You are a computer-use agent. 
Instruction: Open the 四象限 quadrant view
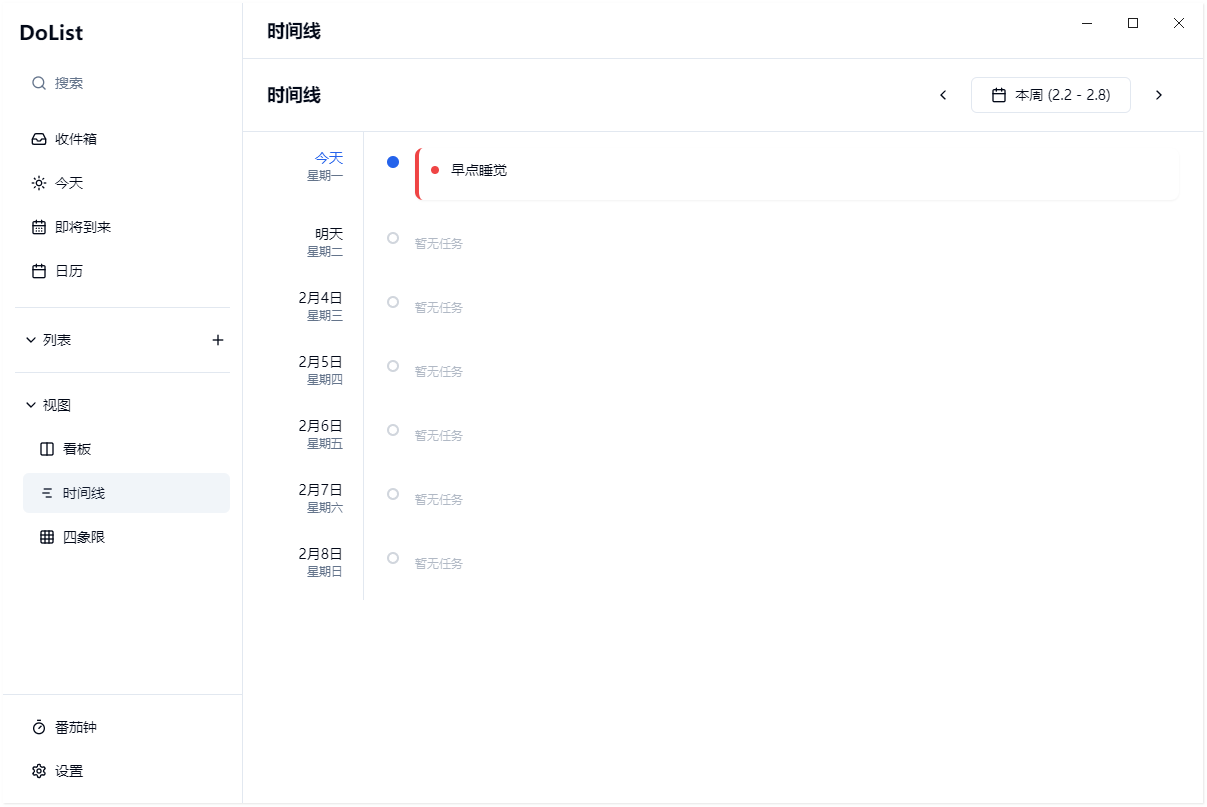80,536
